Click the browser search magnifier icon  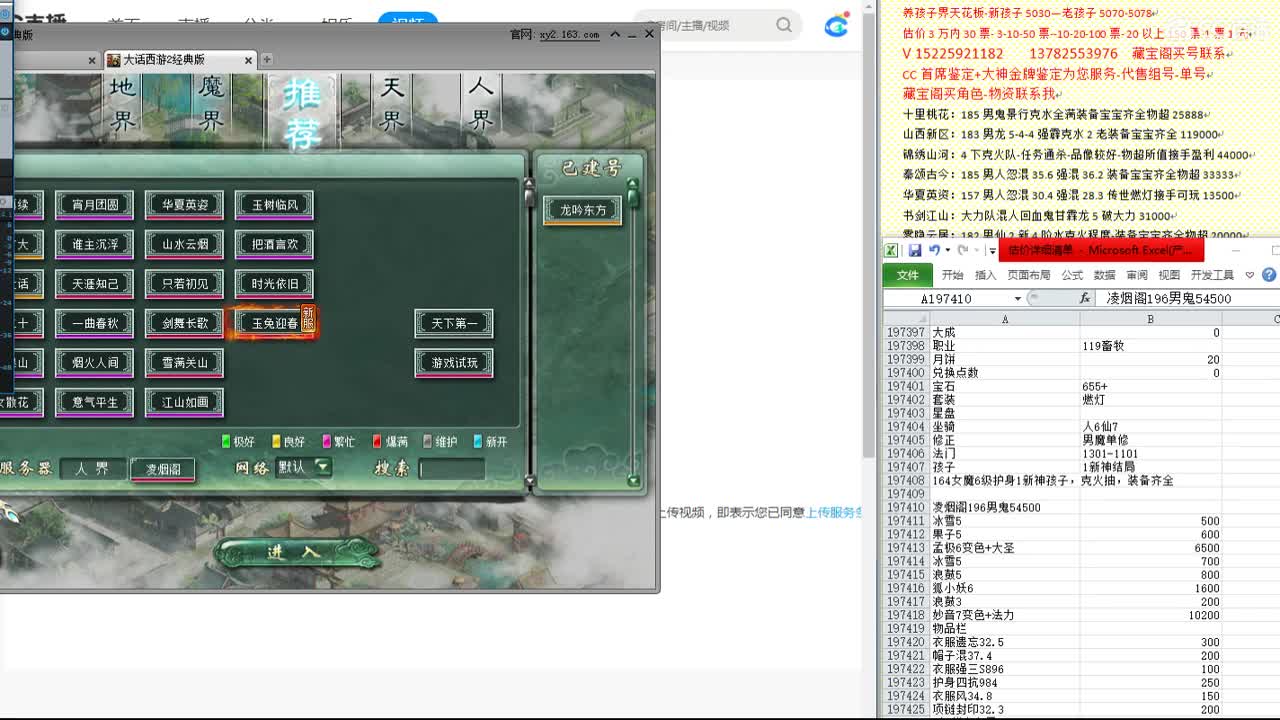(x=784, y=25)
